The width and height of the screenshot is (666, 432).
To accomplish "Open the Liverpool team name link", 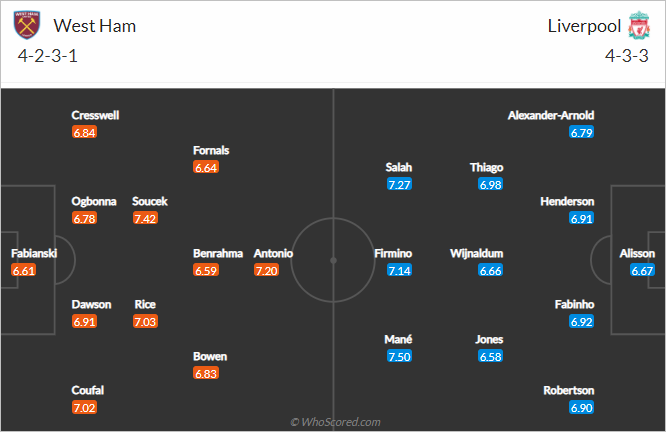I will pos(584,26).
